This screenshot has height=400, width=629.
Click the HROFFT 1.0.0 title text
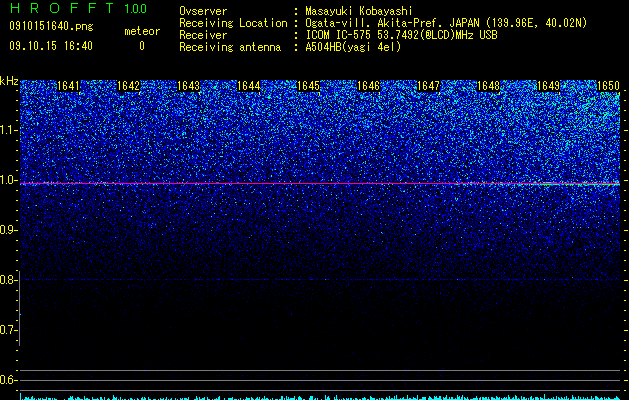pos(79,8)
